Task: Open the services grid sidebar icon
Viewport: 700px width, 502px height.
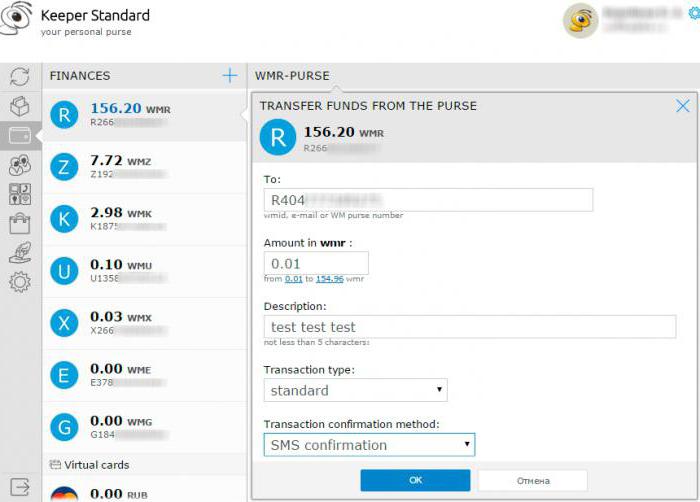Action: pos(20,194)
